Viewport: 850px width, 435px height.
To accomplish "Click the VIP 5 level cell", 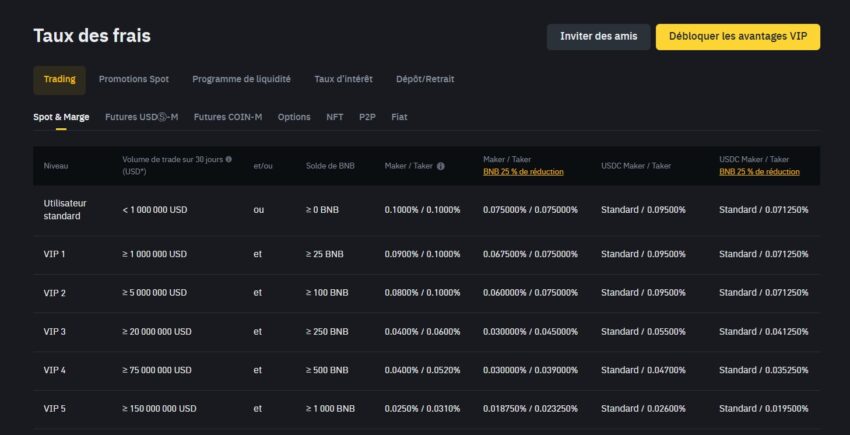I will (55, 408).
